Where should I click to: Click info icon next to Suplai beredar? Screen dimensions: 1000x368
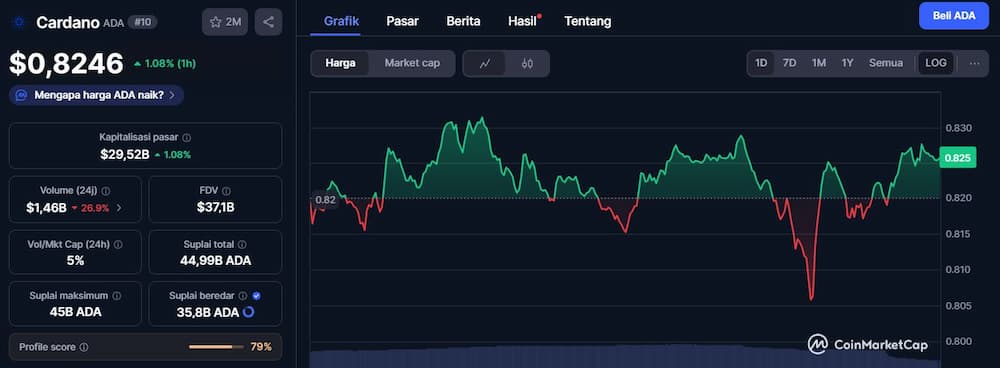pos(244,296)
